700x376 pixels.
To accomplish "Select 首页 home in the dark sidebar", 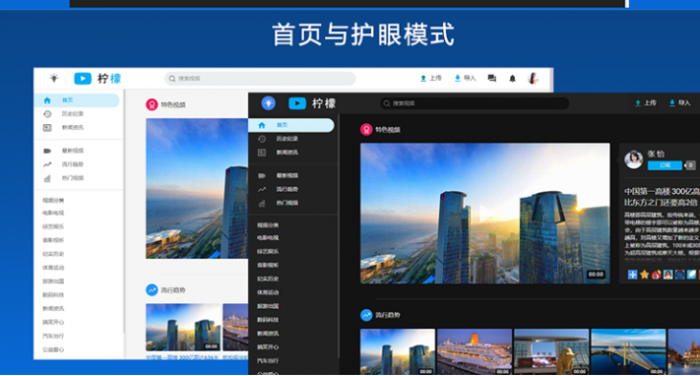I will pyautogui.click(x=291, y=125).
